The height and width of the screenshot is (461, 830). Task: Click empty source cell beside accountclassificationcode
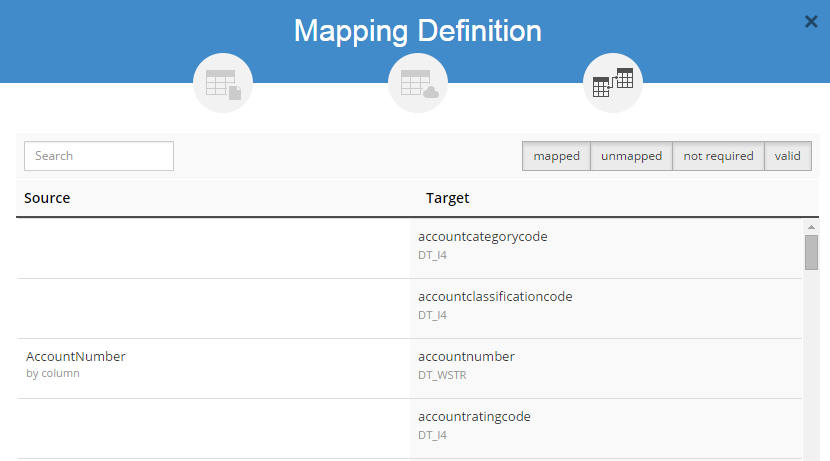[x=213, y=308]
